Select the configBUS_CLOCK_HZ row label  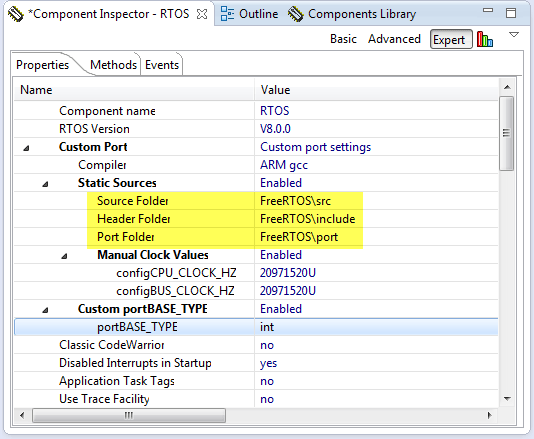tap(175, 291)
